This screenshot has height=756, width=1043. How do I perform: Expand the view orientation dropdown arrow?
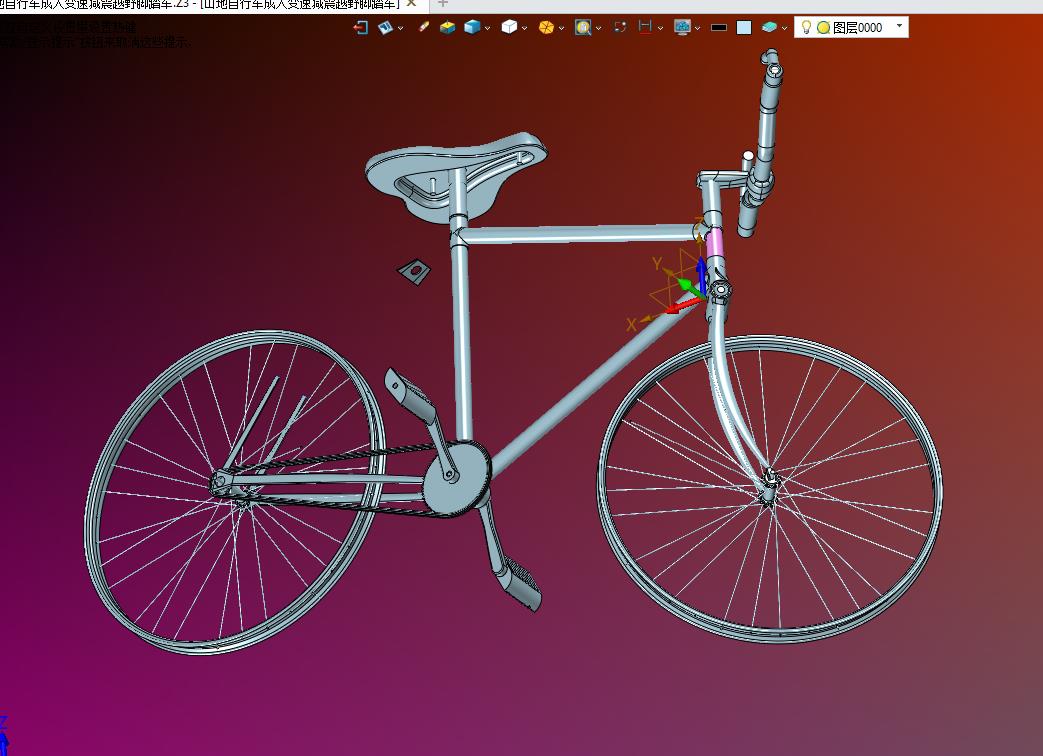click(x=400, y=28)
